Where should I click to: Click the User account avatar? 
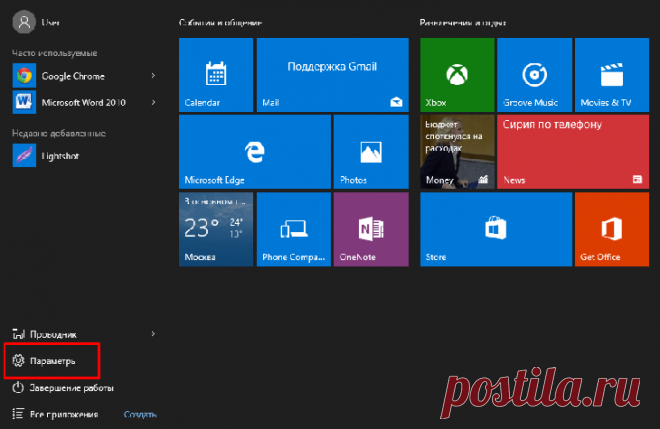(24, 22)
